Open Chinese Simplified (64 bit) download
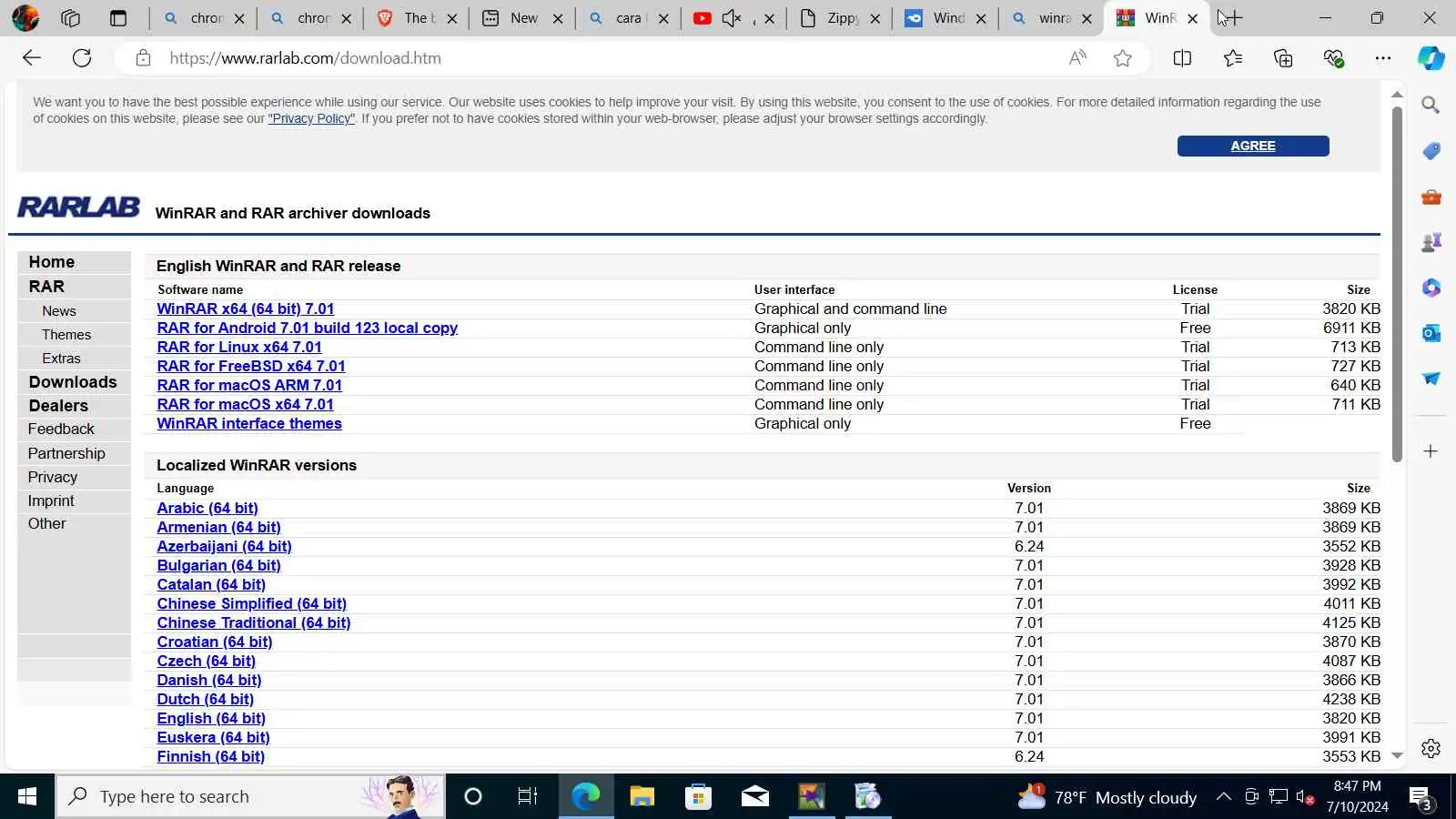This screenshot has width=1456, height=819. coord(251,604)
